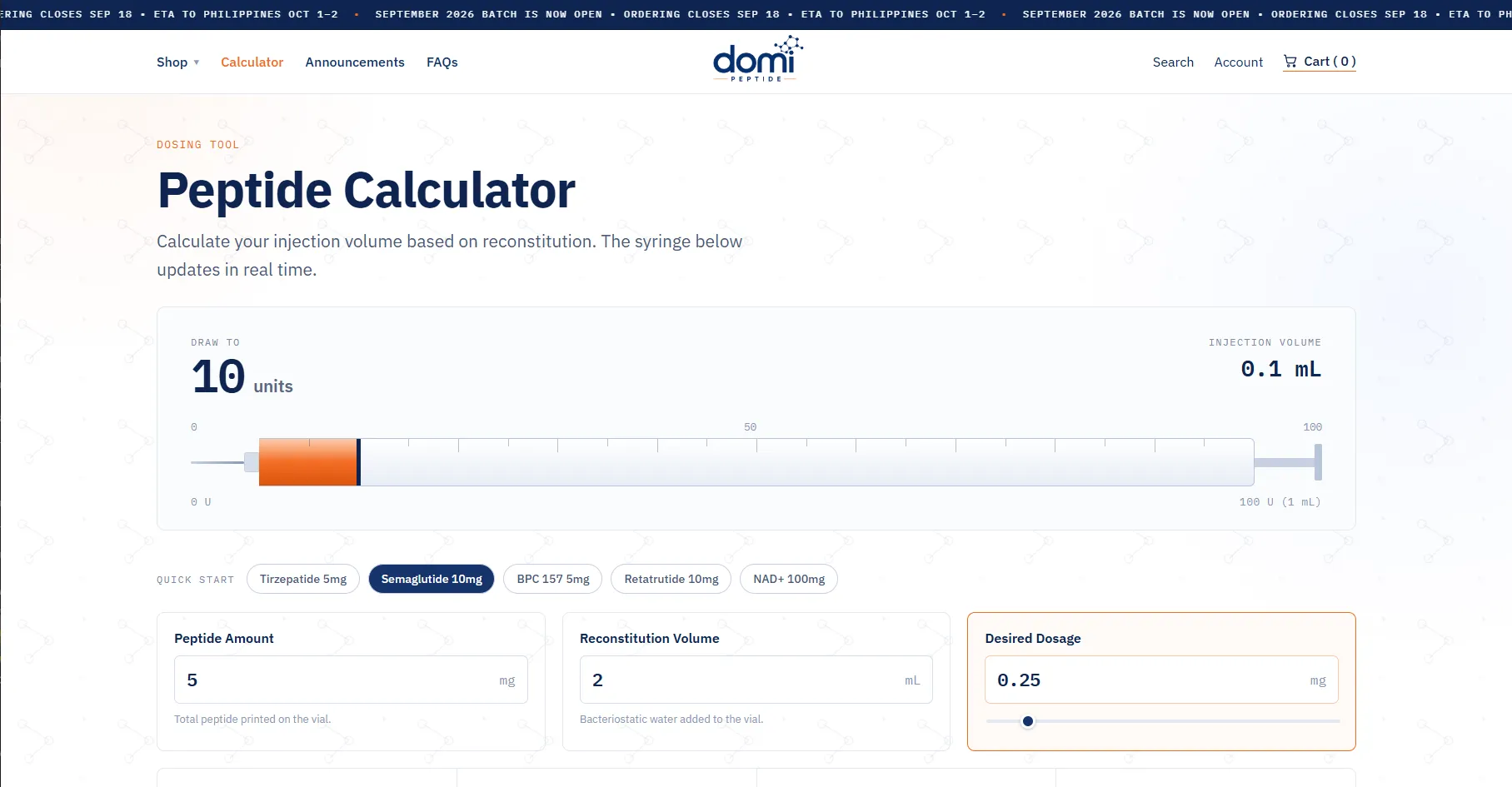Open the Account page
1512x787 pixels.
pos(1238,62)
